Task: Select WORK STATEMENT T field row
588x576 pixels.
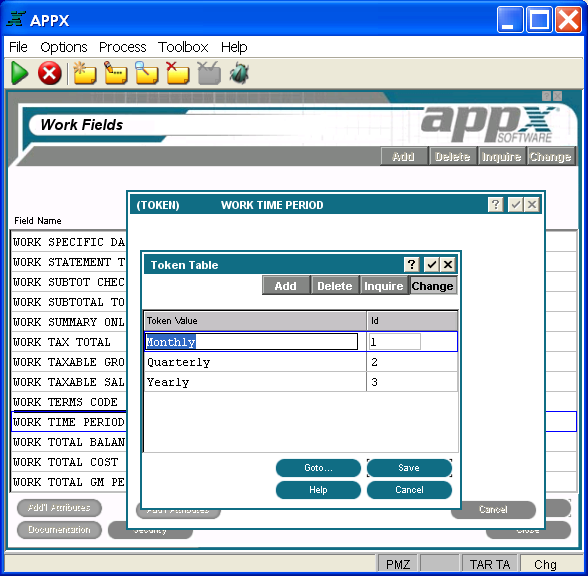Action: point(69,262)
